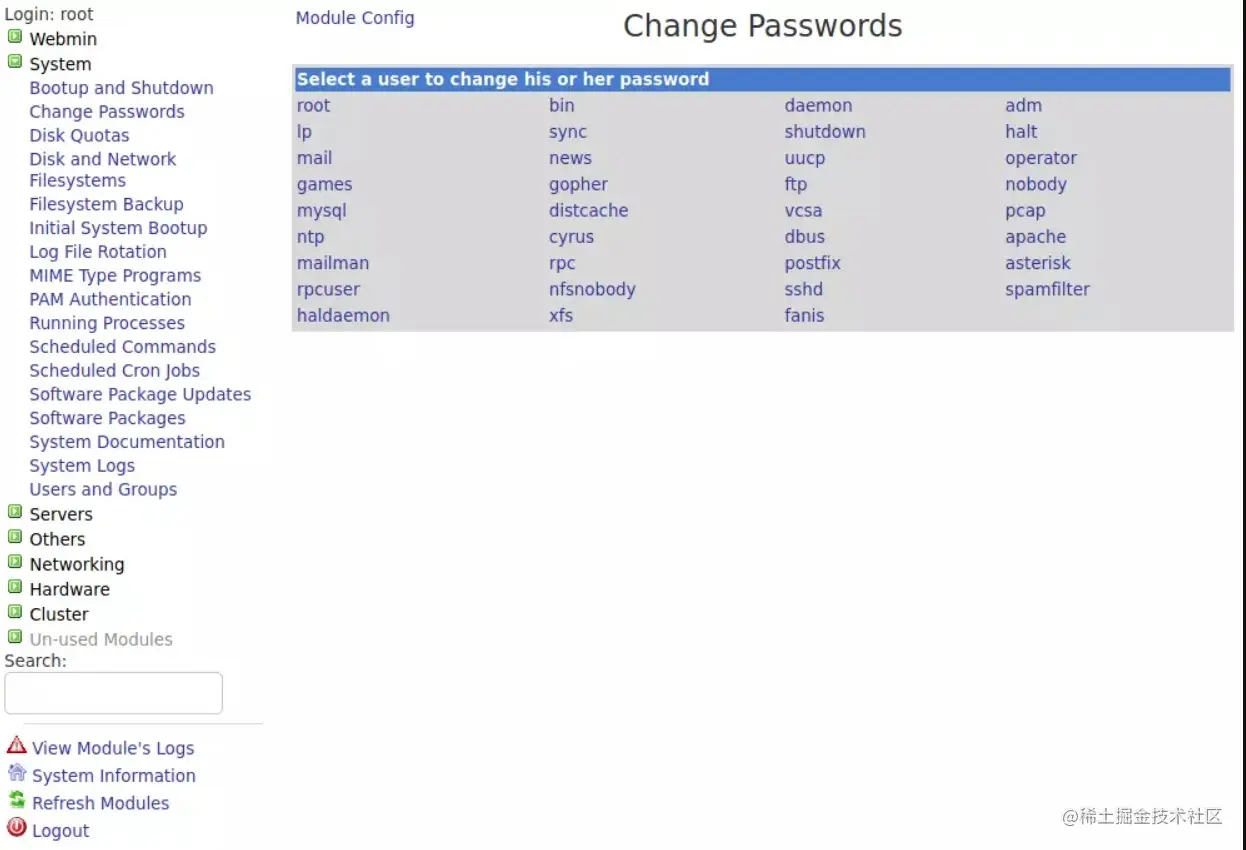1246x850 pixels.
Task: Expand the Hardware category arrow icon
Action: tap(15, 587)
